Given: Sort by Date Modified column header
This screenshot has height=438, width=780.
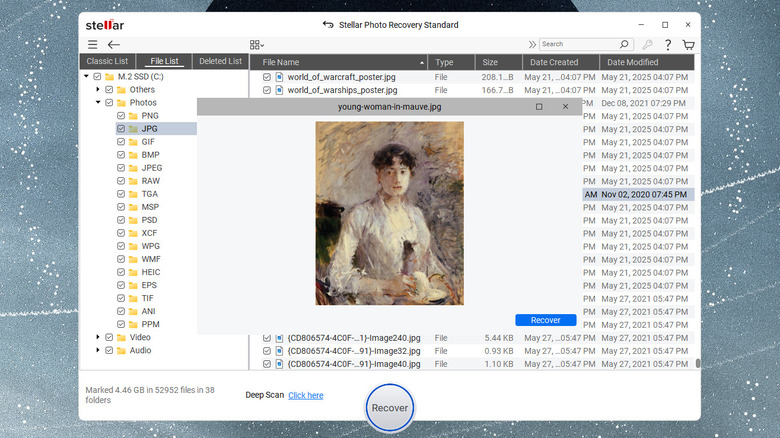Looking at the screenshot, I should (646, 62).
